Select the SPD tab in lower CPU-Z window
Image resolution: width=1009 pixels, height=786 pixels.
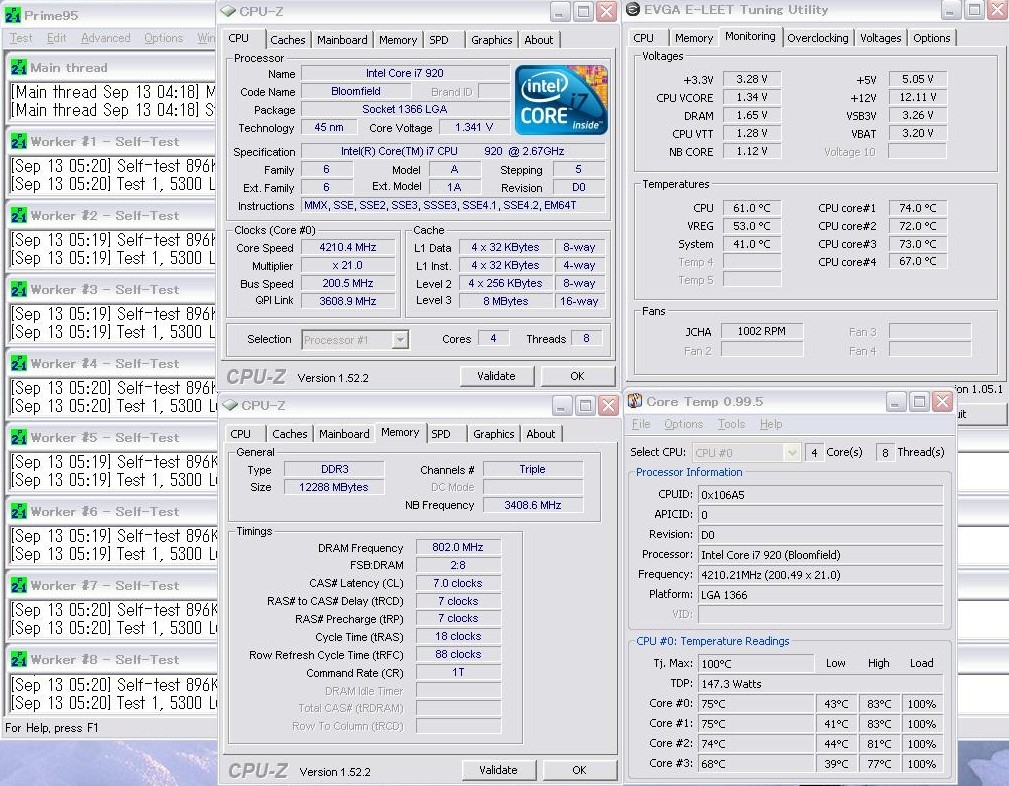[x=441, y=434]
